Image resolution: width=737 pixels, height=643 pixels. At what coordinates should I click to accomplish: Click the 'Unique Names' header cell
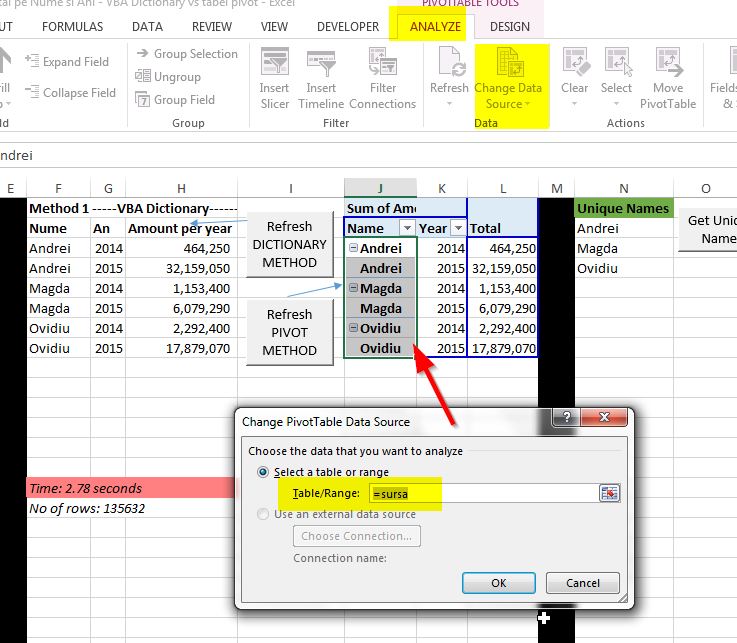624,208
